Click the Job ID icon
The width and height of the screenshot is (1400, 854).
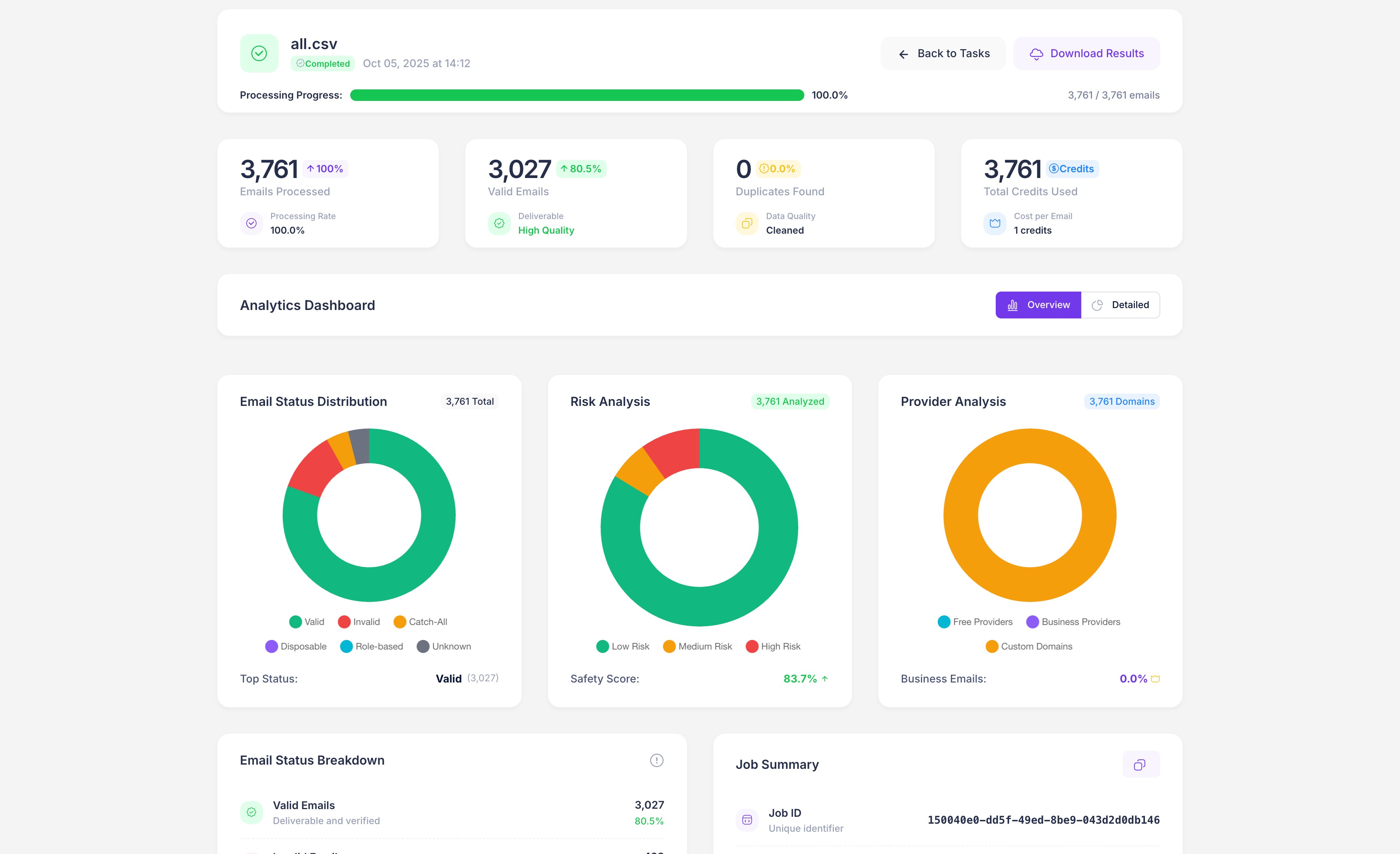pyautogui.click(x=746, y=820)
